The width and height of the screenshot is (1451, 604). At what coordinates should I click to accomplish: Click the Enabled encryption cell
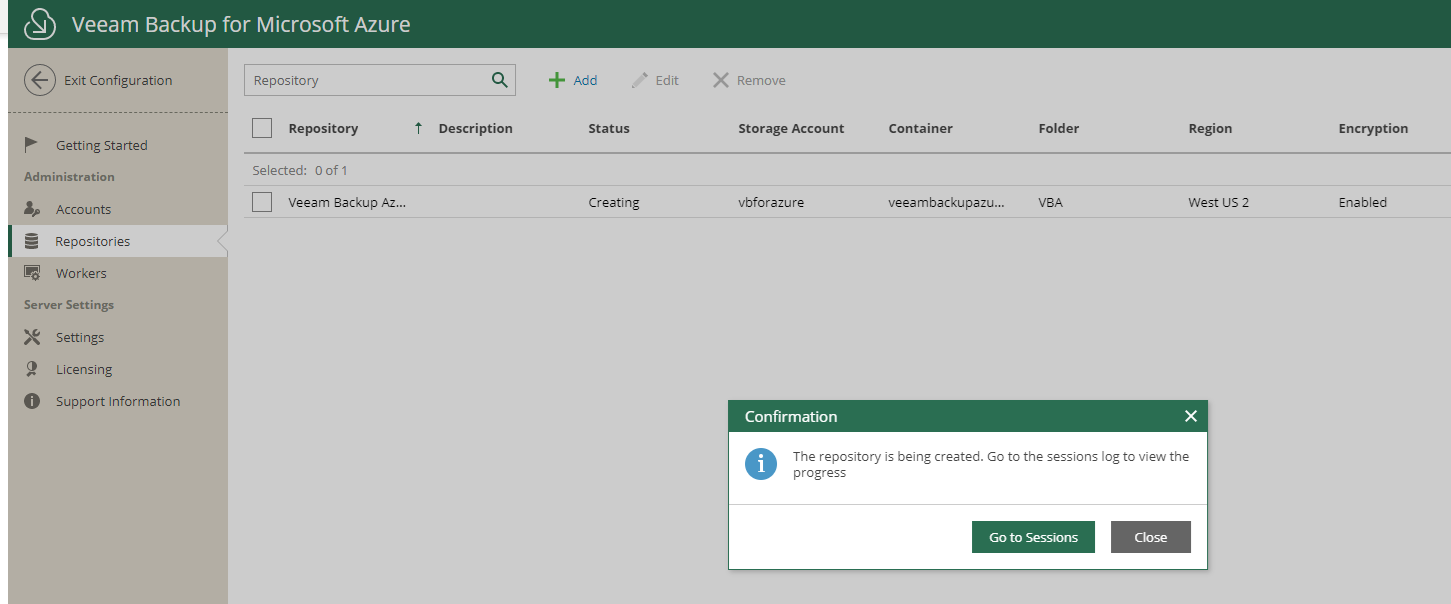tap(1363, 202)
